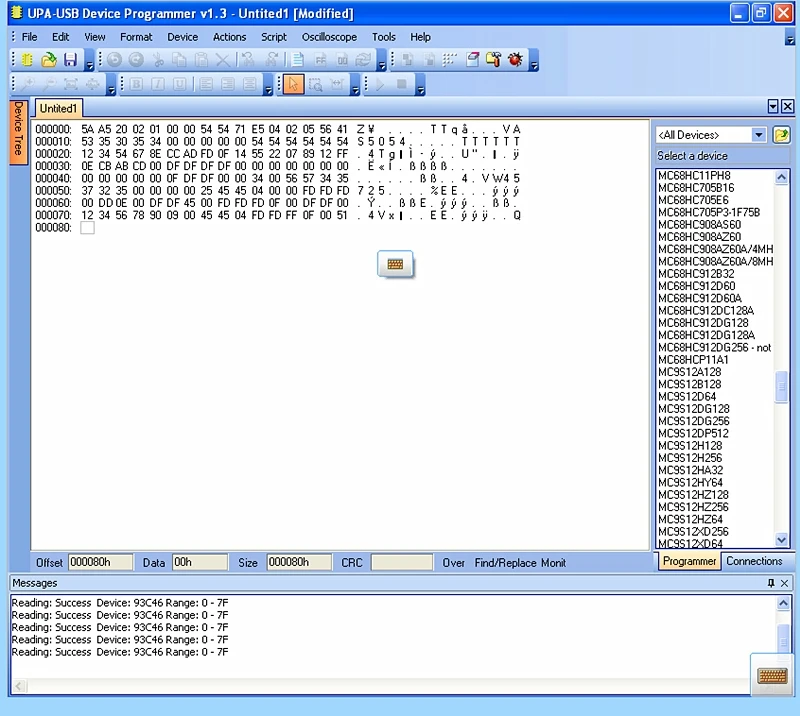The width and height of the screenshot is (800, 716).
Task: Click the Paste clipboard icon
Action: (x=201, y=60)
